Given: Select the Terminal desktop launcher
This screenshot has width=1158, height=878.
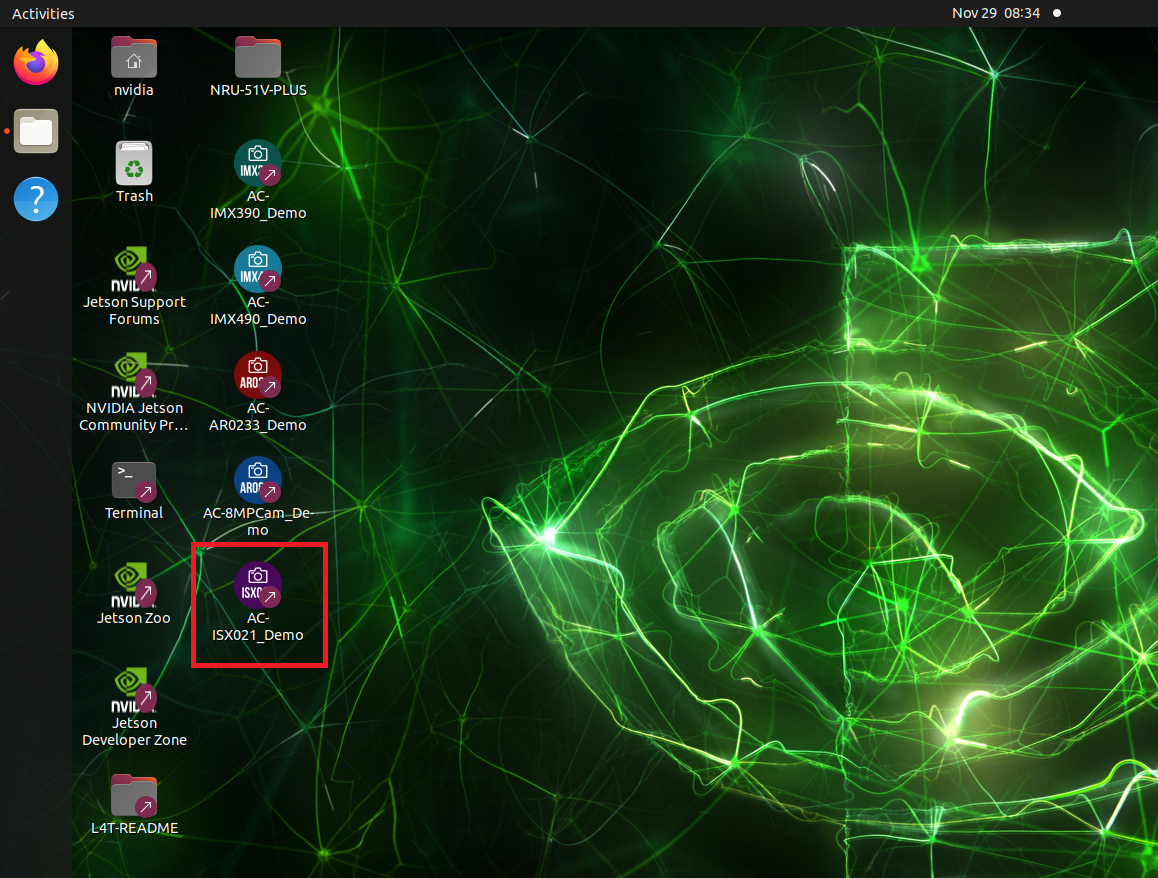Looking at the screenshot, I should point(134,481).
